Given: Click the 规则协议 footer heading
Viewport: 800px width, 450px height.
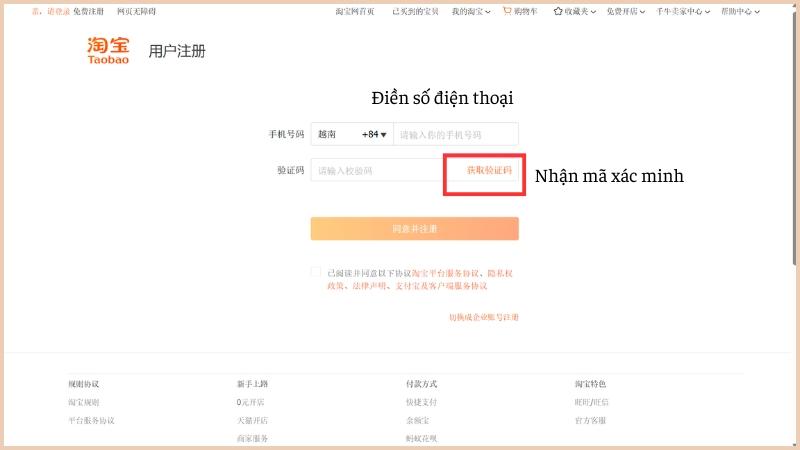Looking at the screenshot, I should point(84,384).
